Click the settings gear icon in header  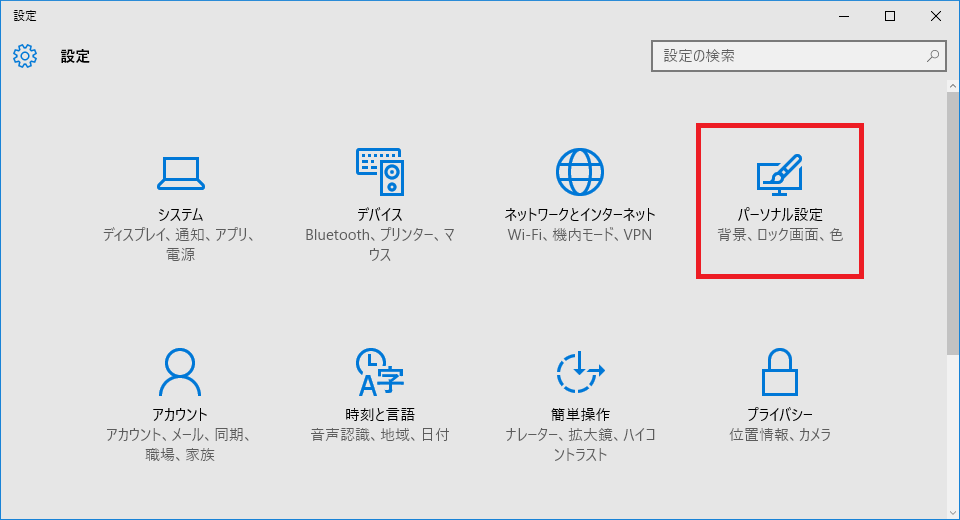coord(25,56)
